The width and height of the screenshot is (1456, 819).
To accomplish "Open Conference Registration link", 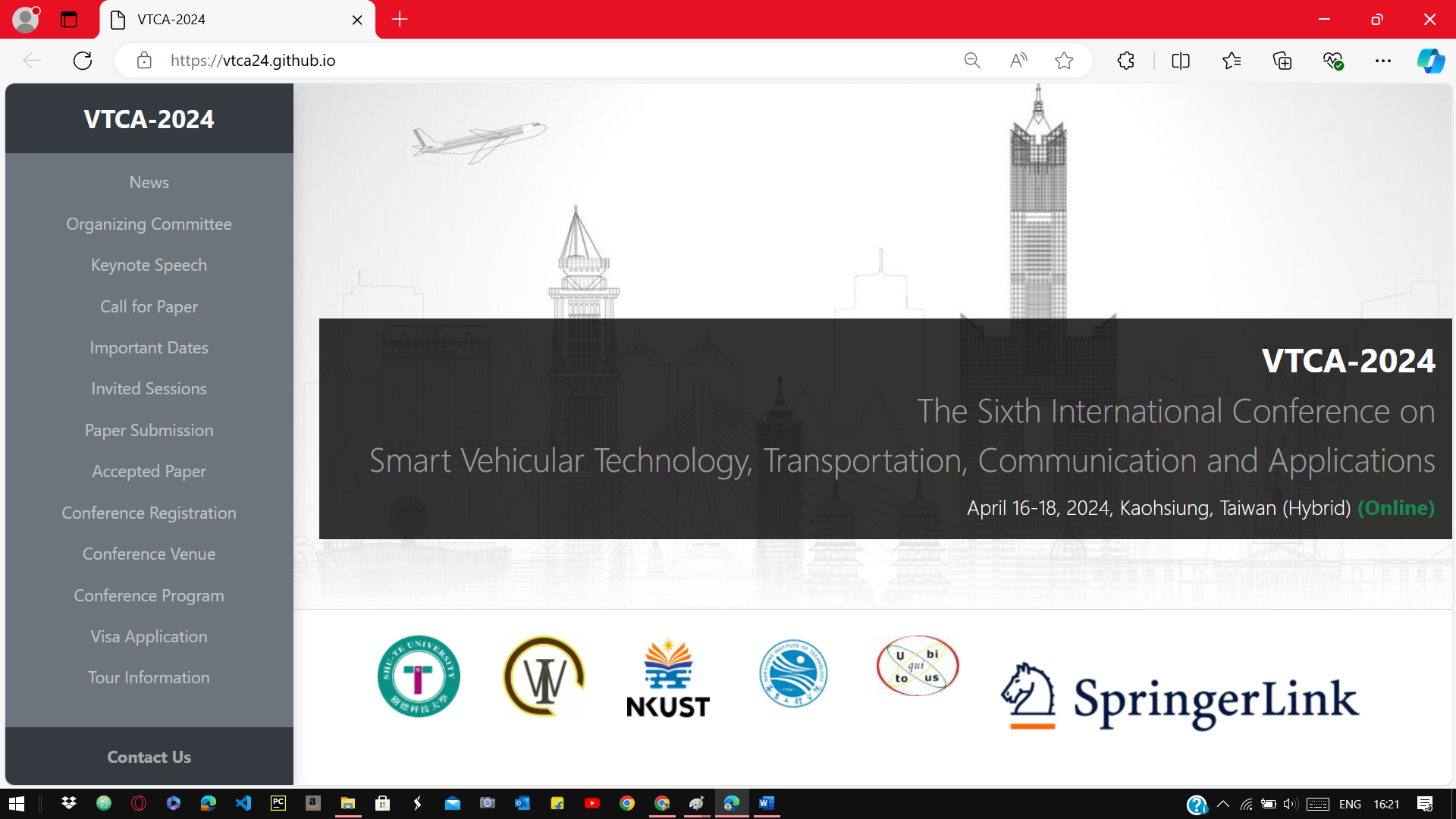I will [x=149, y=513].
